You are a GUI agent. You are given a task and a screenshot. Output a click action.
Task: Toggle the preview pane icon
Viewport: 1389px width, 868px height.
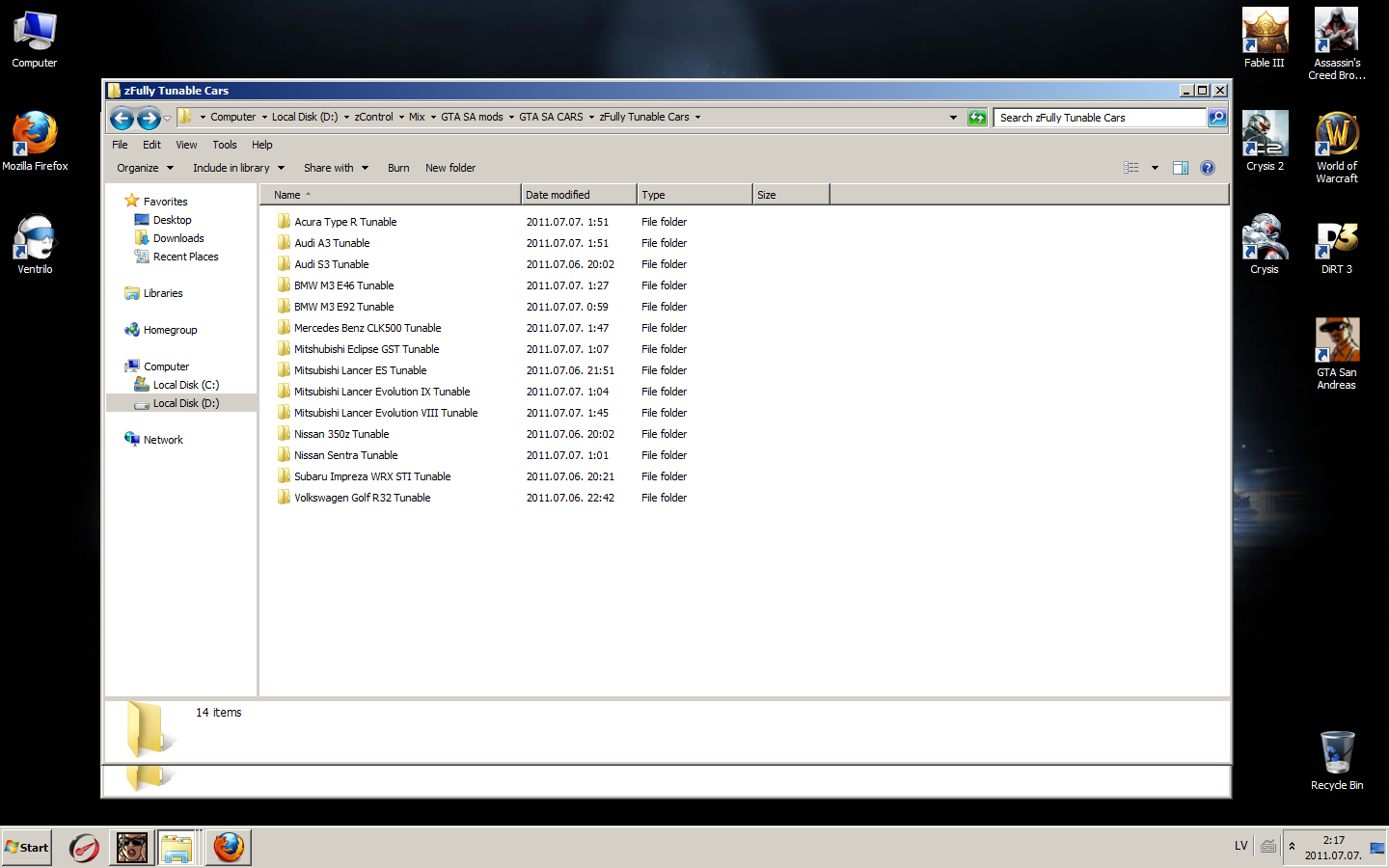pos(1180,168)
